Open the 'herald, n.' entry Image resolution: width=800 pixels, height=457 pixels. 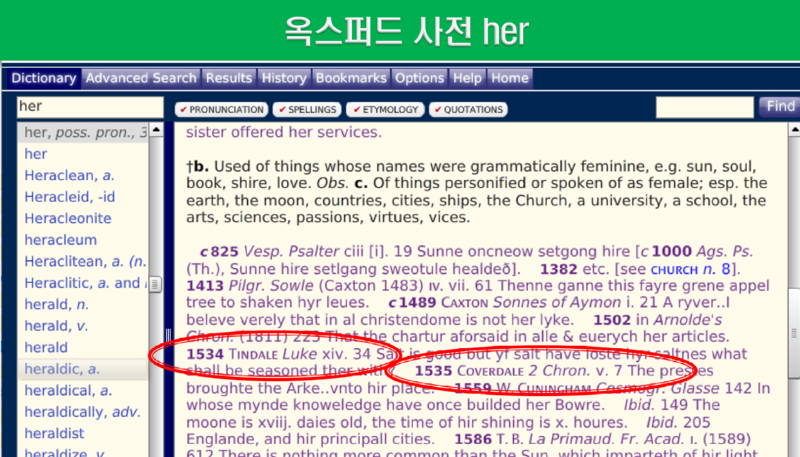coord(57,304)
